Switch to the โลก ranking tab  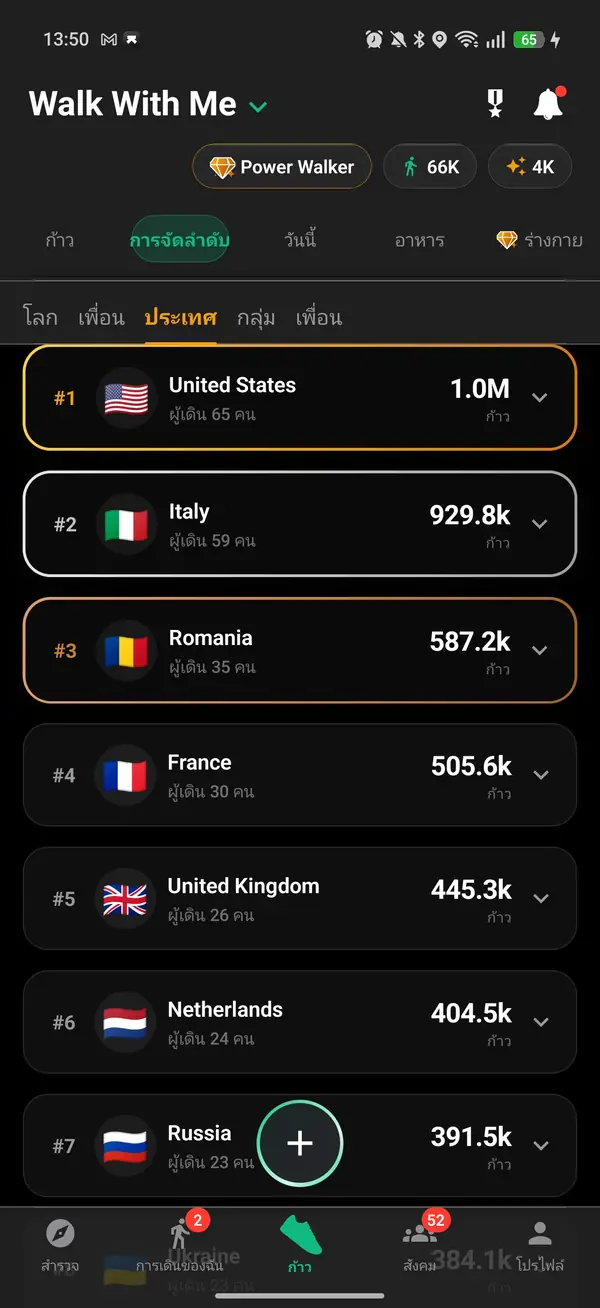(x=40, y=318)
